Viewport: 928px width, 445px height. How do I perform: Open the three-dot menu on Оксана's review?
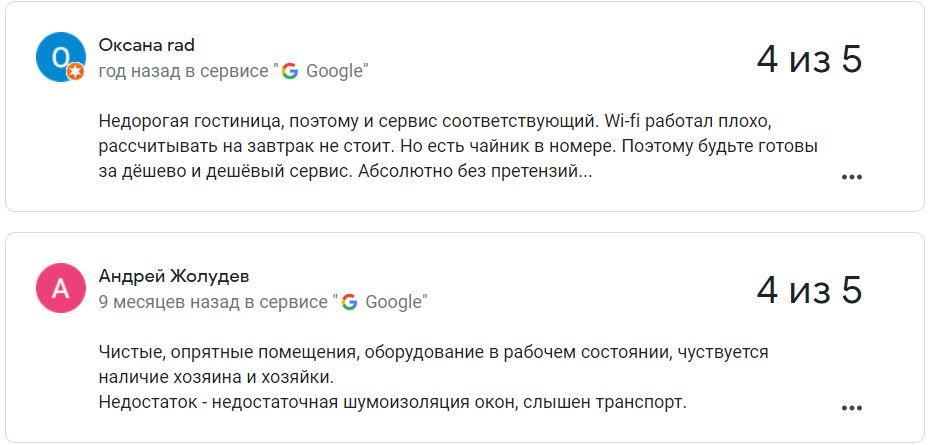[x=851, y=177]
